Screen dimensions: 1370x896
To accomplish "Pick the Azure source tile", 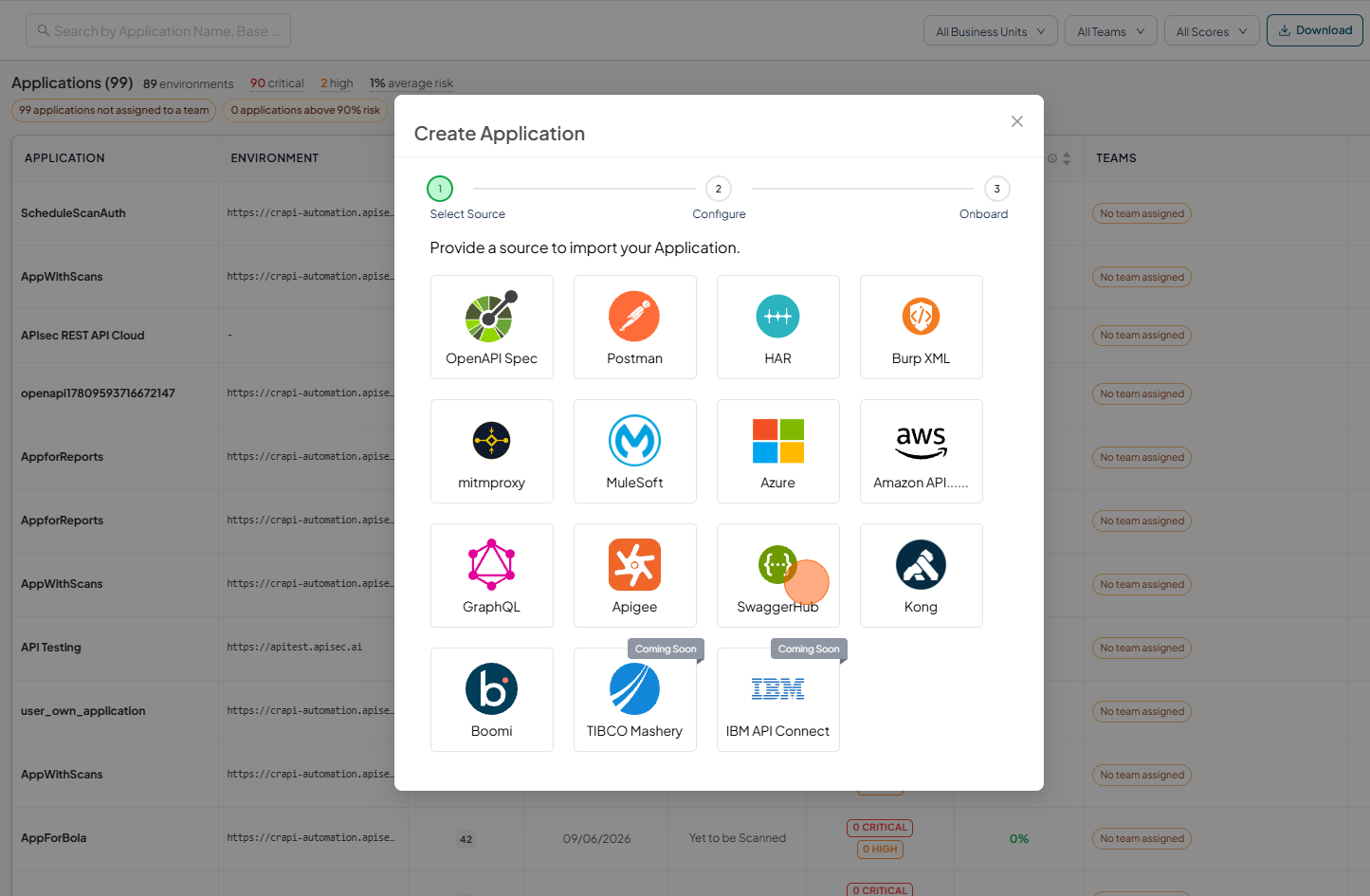I will tap(777, 451).
